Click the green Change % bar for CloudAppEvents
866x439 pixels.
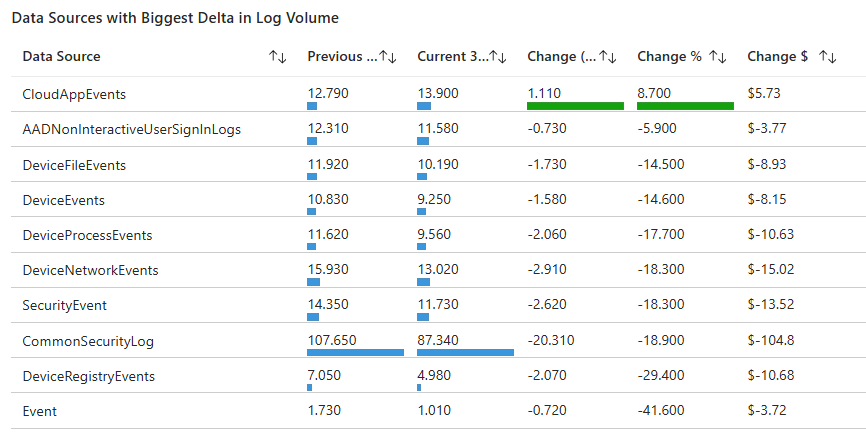tap(685, 105)
